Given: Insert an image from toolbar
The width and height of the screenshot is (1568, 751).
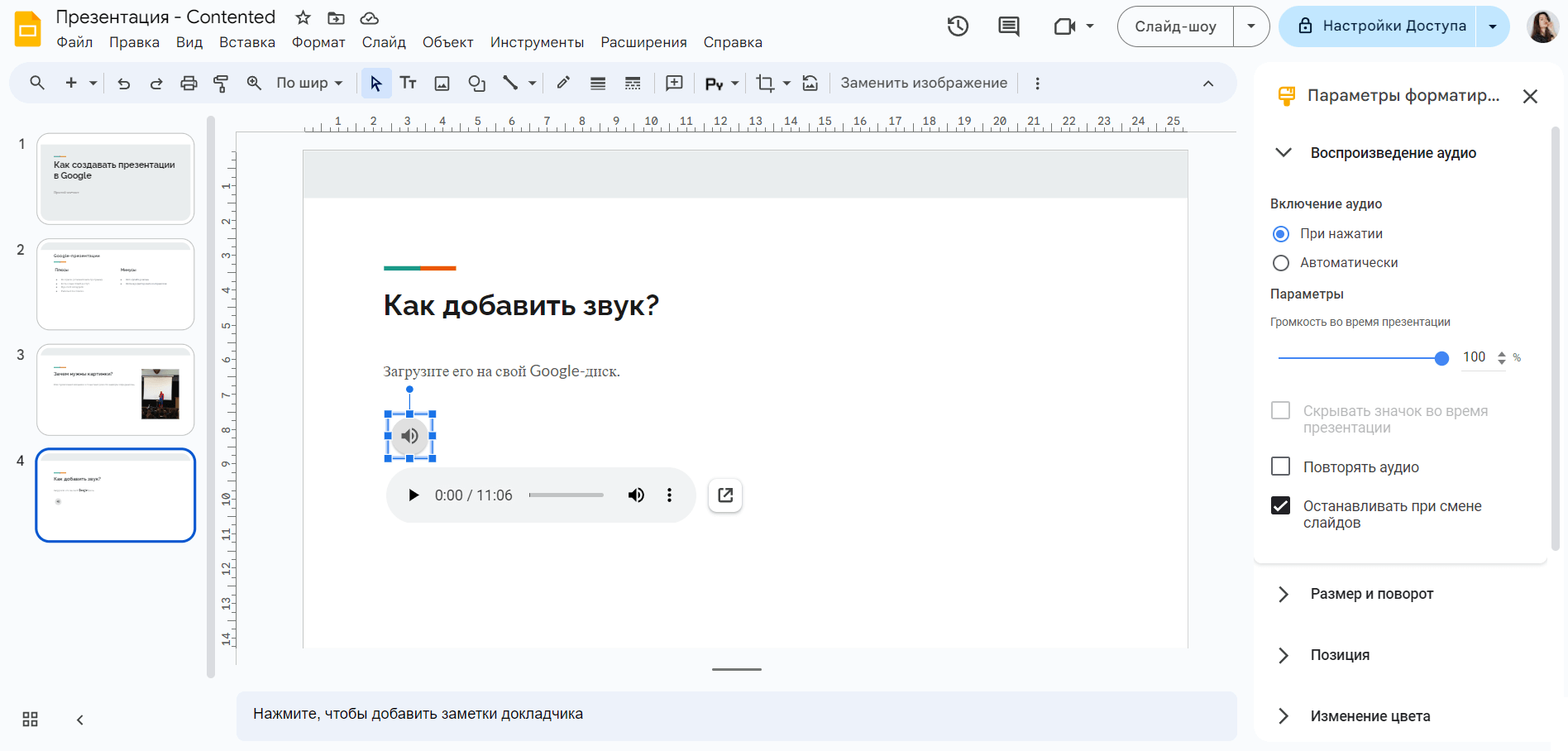Looking at the screenshot, I should point(442,83).
